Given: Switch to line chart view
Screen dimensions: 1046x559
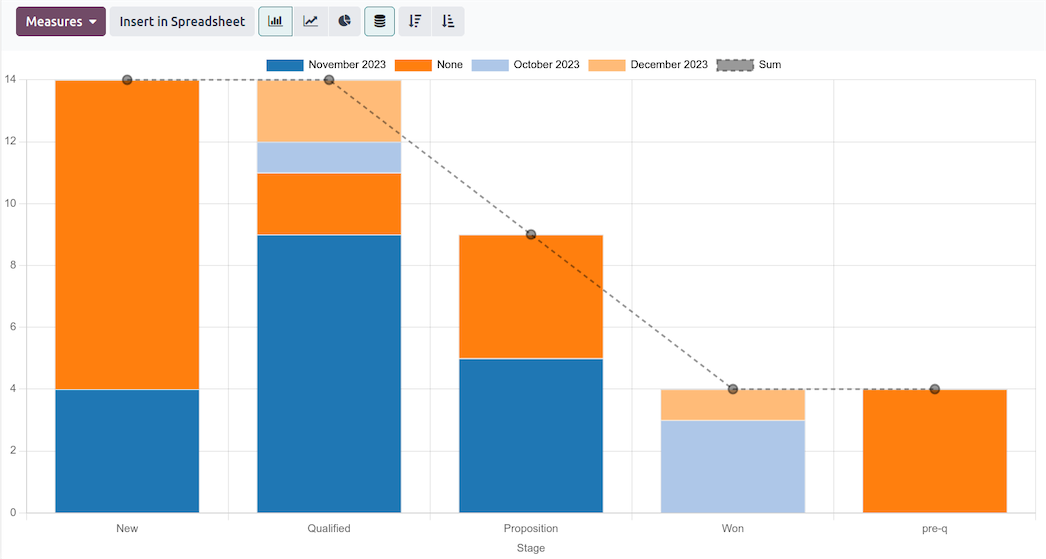Looking at the screenshot, I should (311, 21).
